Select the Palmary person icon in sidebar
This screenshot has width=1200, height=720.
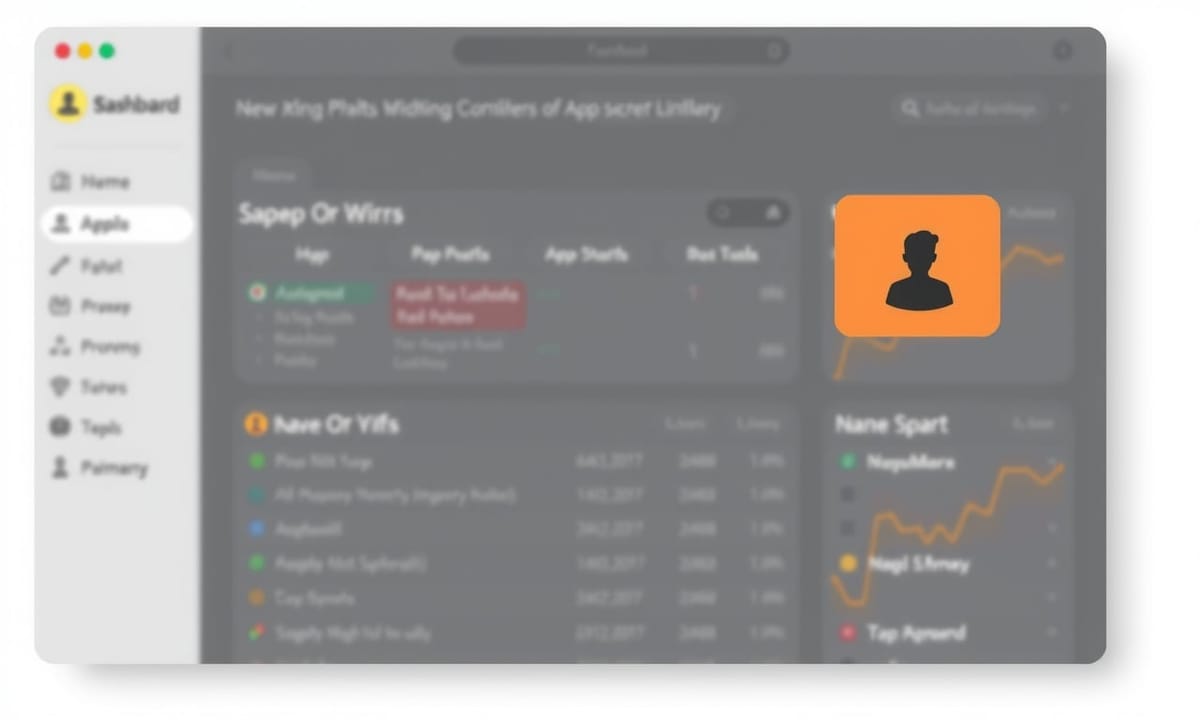pos(60,468)
